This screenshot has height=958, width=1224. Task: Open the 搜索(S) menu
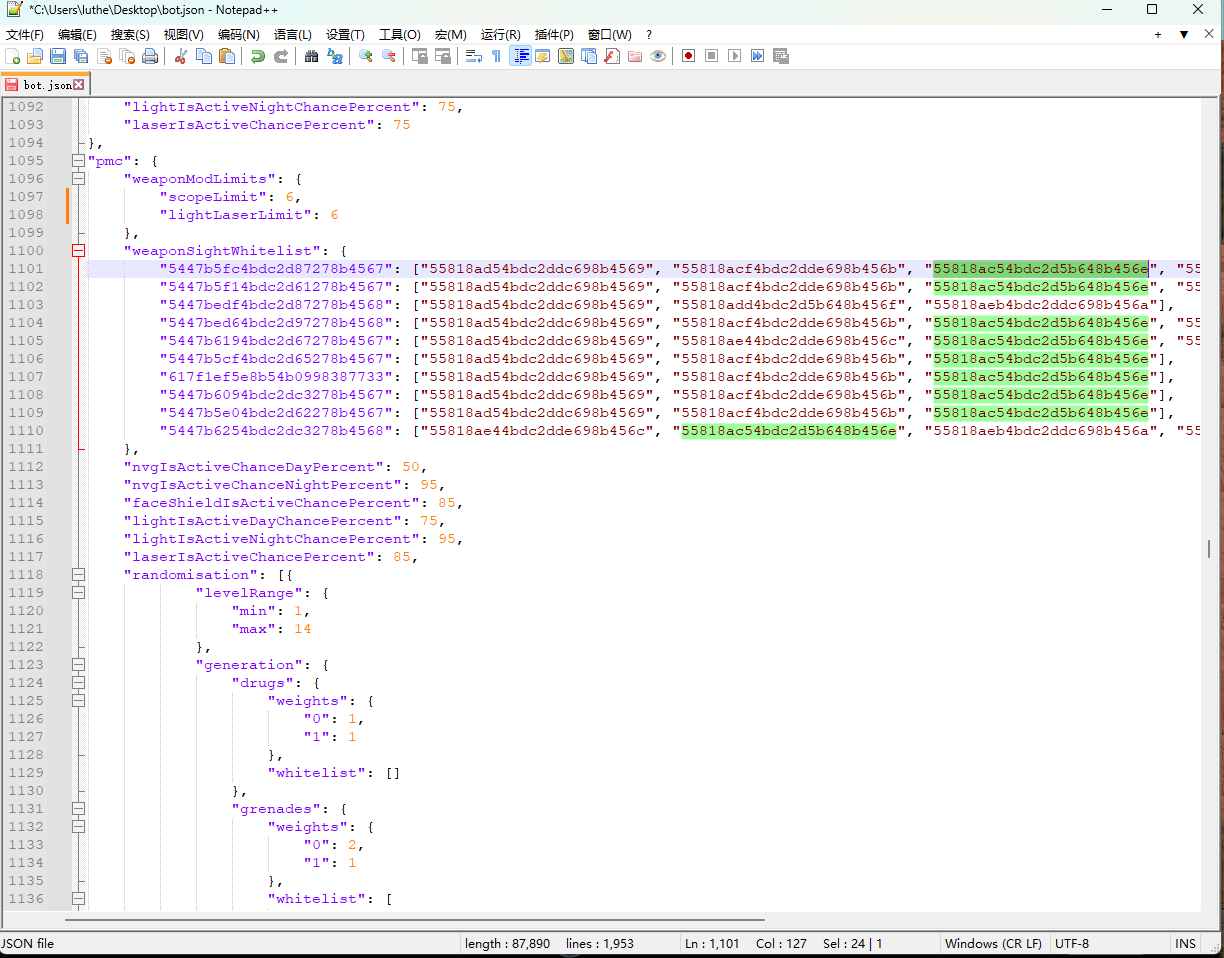[x=130, y=34]
